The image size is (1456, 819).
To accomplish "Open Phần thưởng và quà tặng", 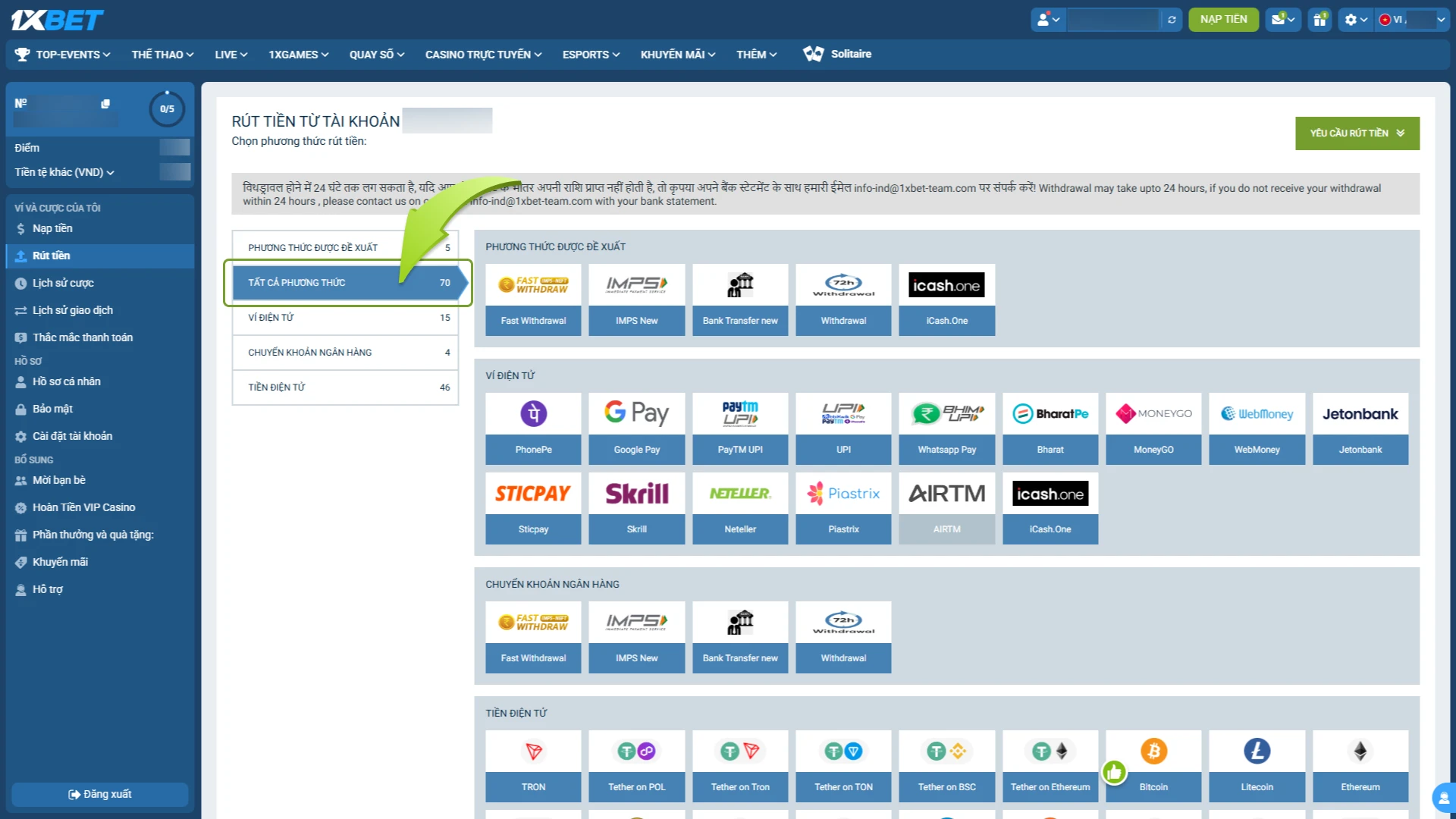I will click(x=100, y=535).
